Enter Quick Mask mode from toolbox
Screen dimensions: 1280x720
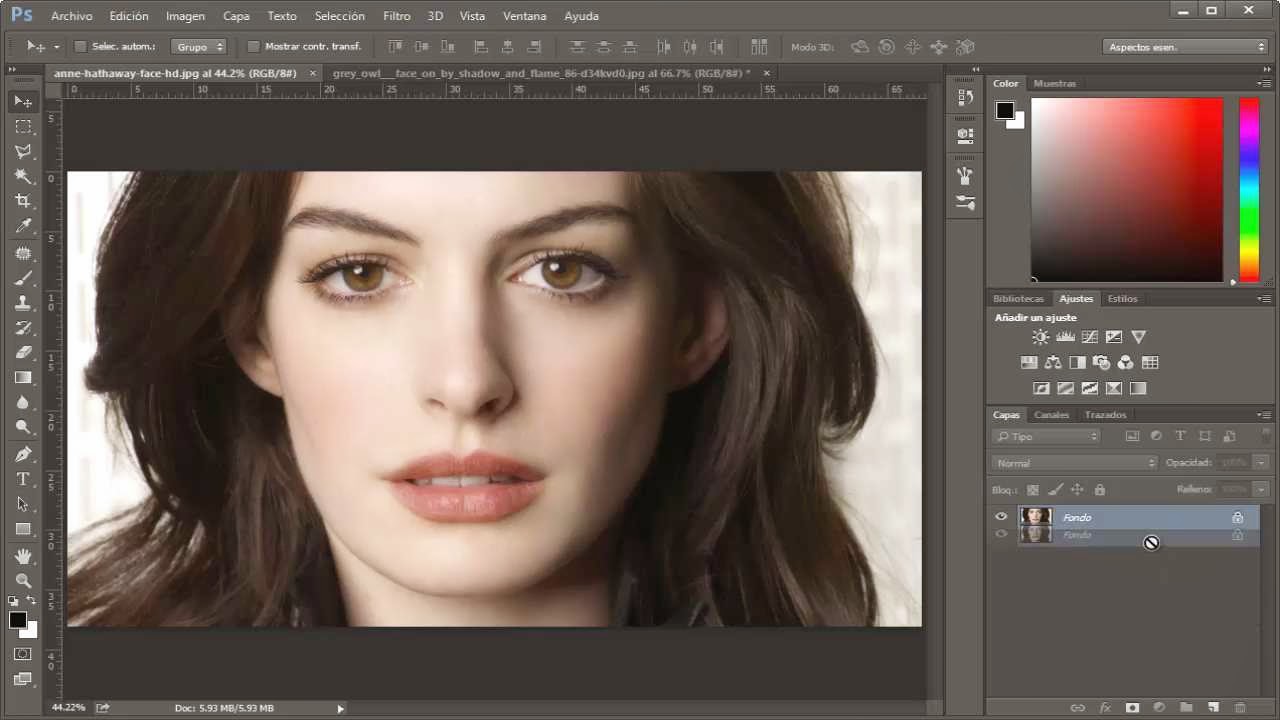[23, 654]
